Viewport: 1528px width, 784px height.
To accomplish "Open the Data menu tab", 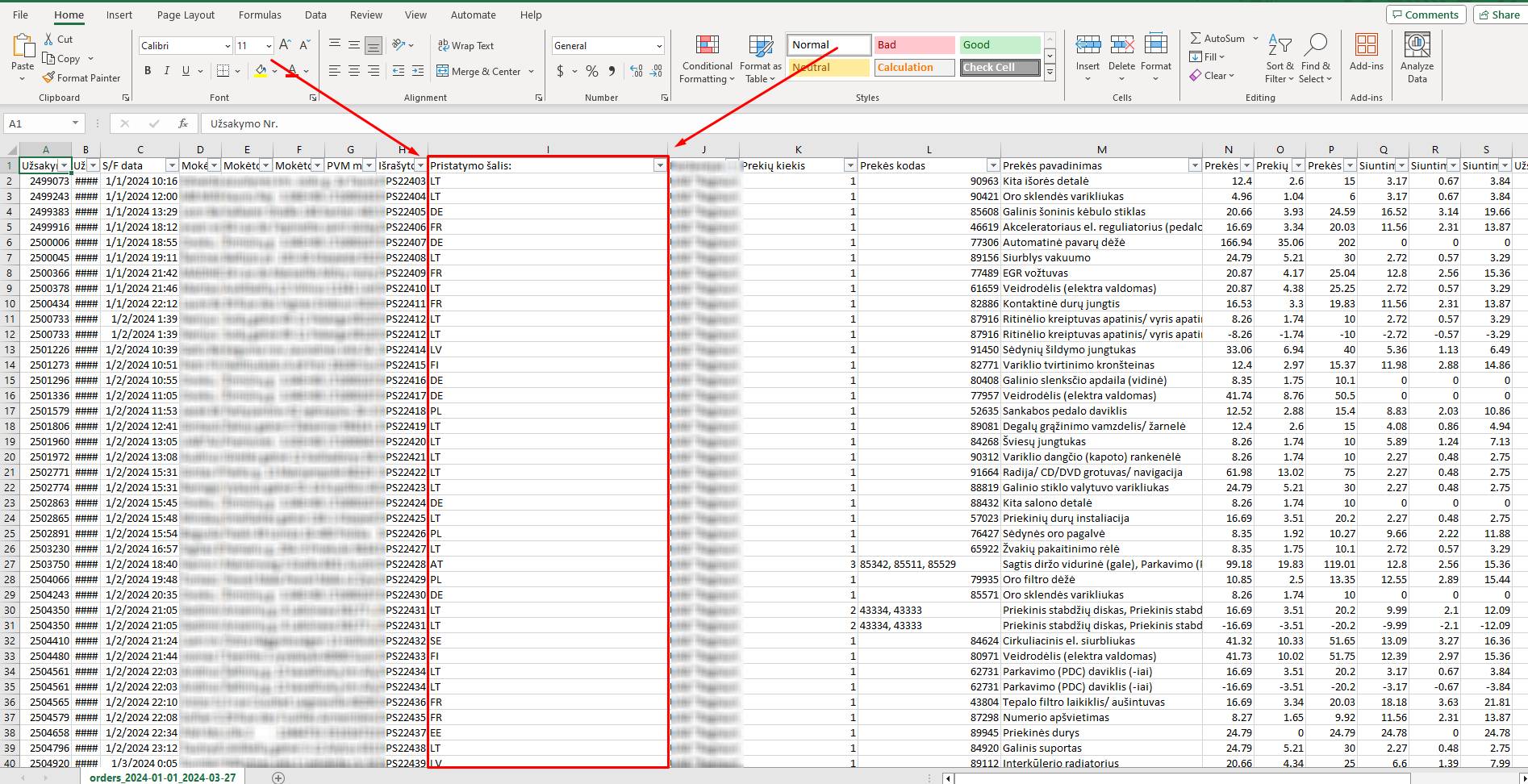I will point(315,15).
